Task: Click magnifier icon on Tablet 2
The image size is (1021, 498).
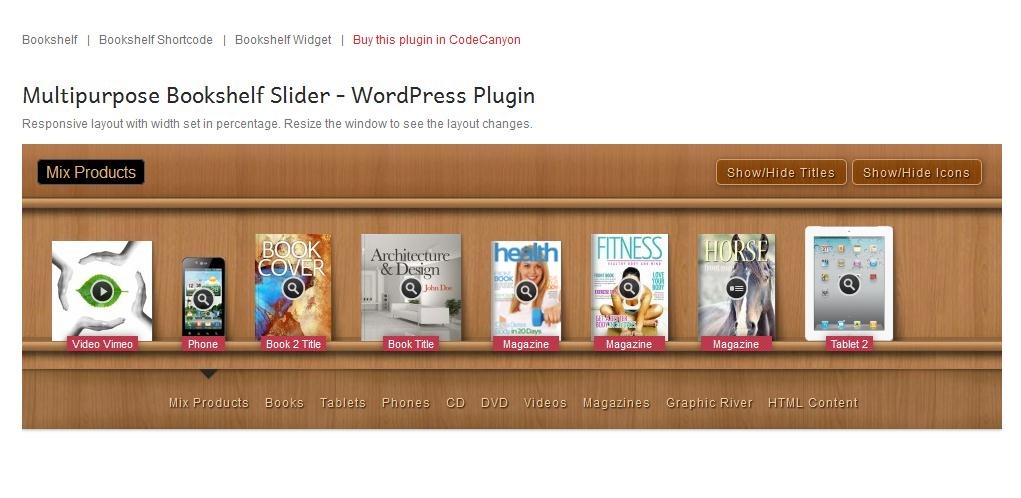Action: [x=849, y=284]
